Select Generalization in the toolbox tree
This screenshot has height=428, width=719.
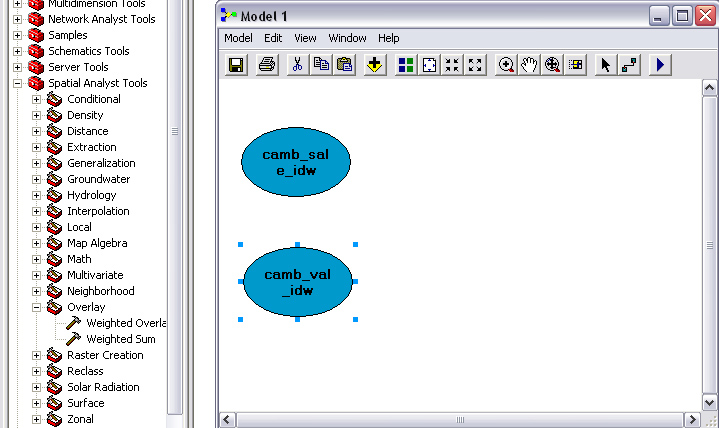tap(101, 163)
